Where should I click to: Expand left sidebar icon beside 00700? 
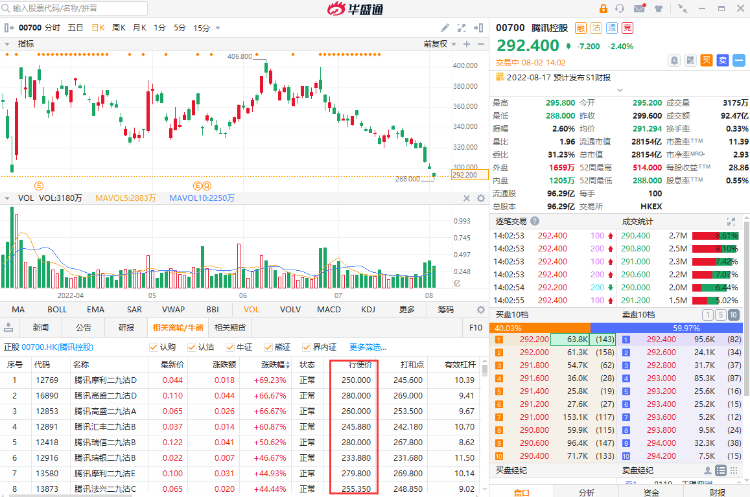(x=9, y=28)
